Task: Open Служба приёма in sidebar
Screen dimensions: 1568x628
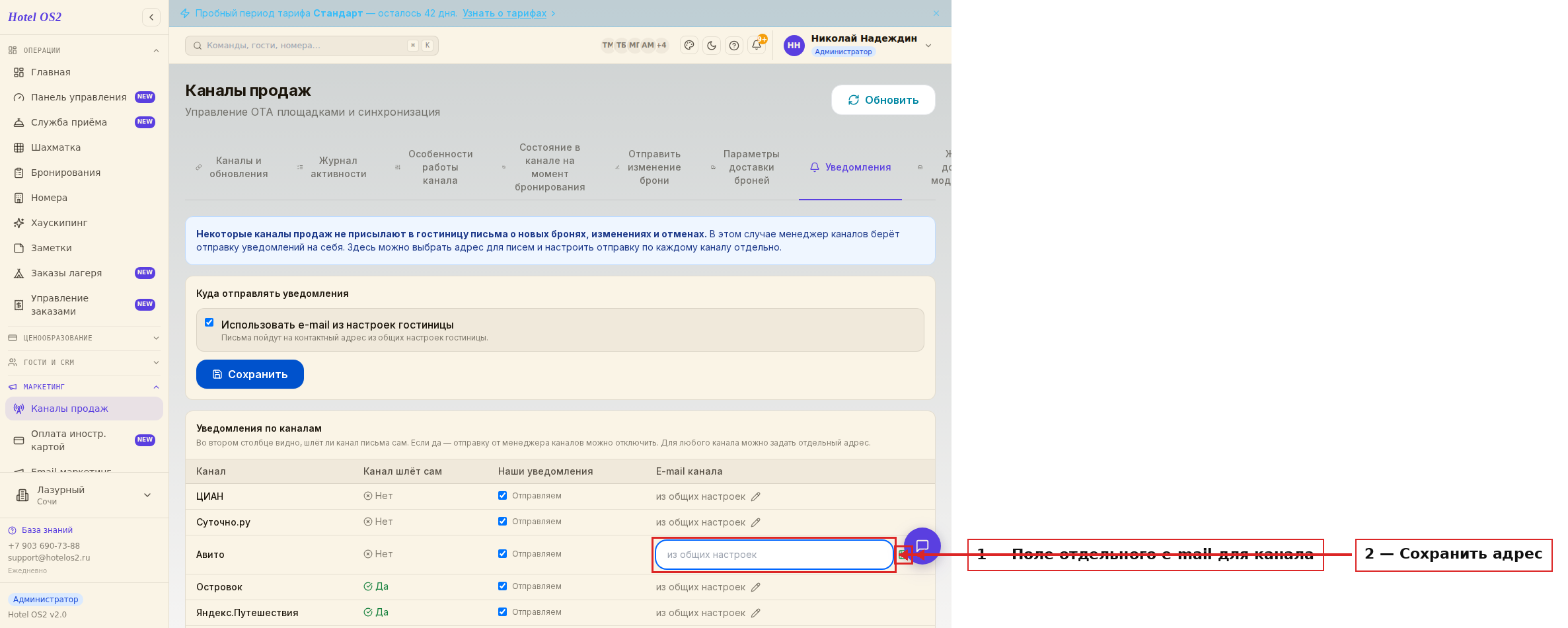Action: coord(84,122)
